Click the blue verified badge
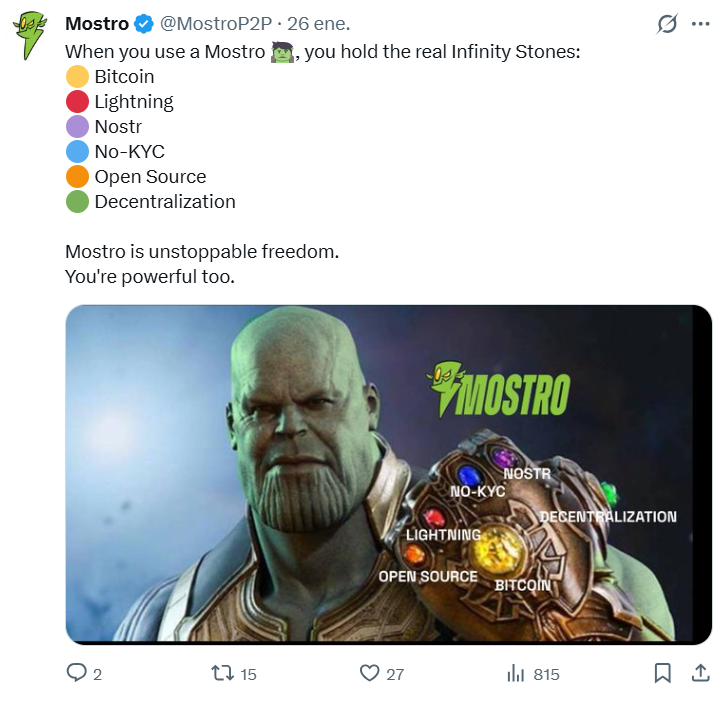Screen dimensions: 723x707 [143, 24]
